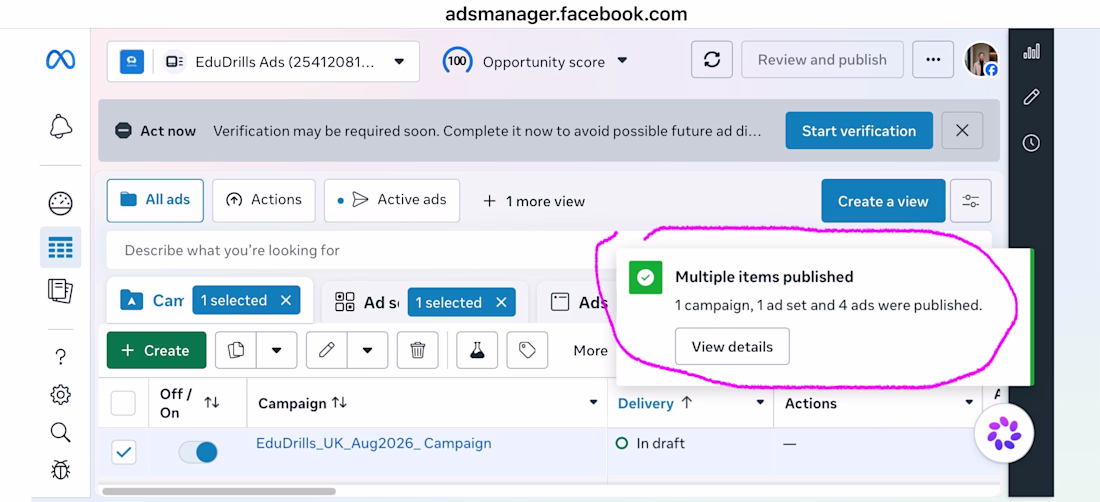Open the three-dot more options menu

click(932, 60)
